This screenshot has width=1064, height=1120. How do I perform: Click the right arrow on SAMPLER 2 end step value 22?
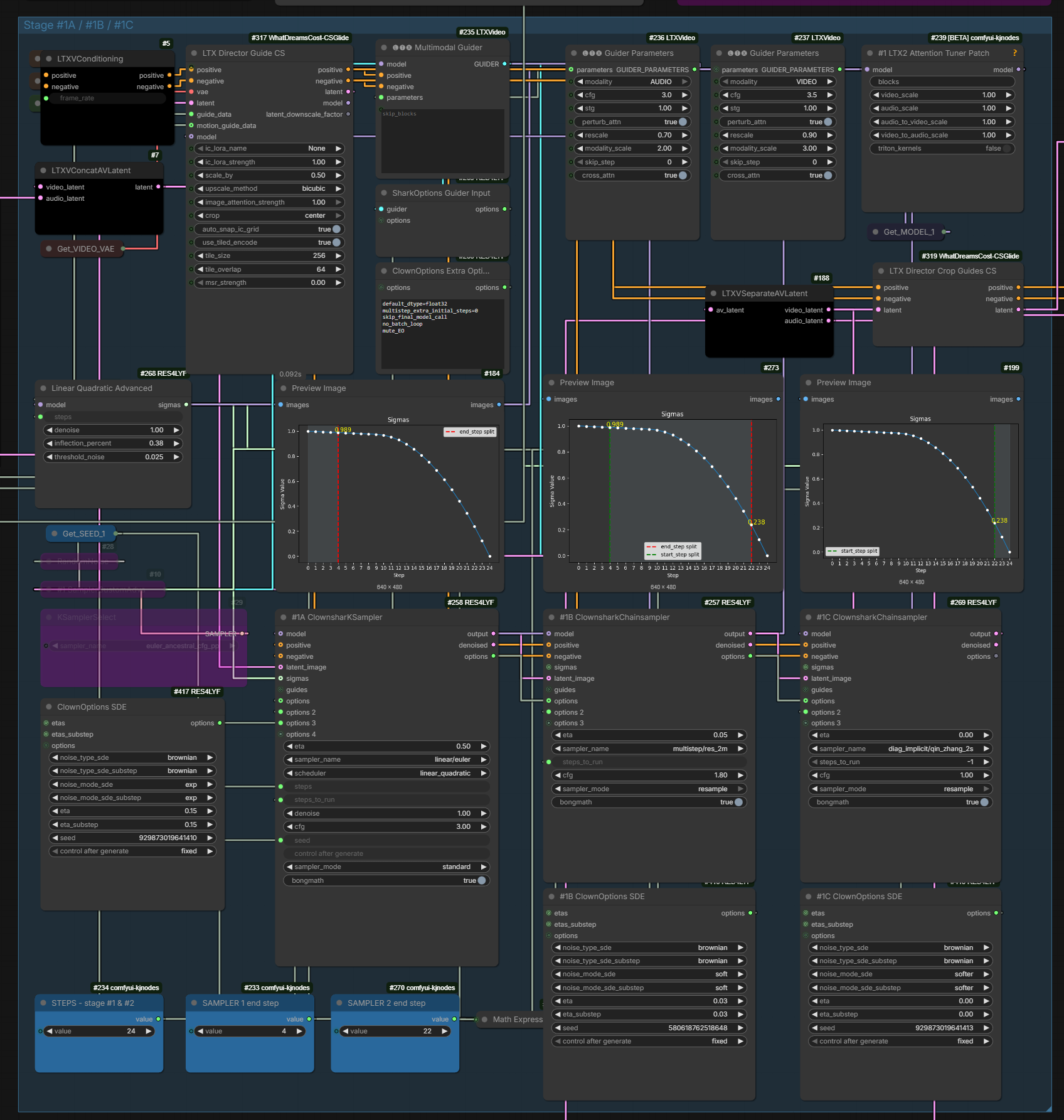445,1031
